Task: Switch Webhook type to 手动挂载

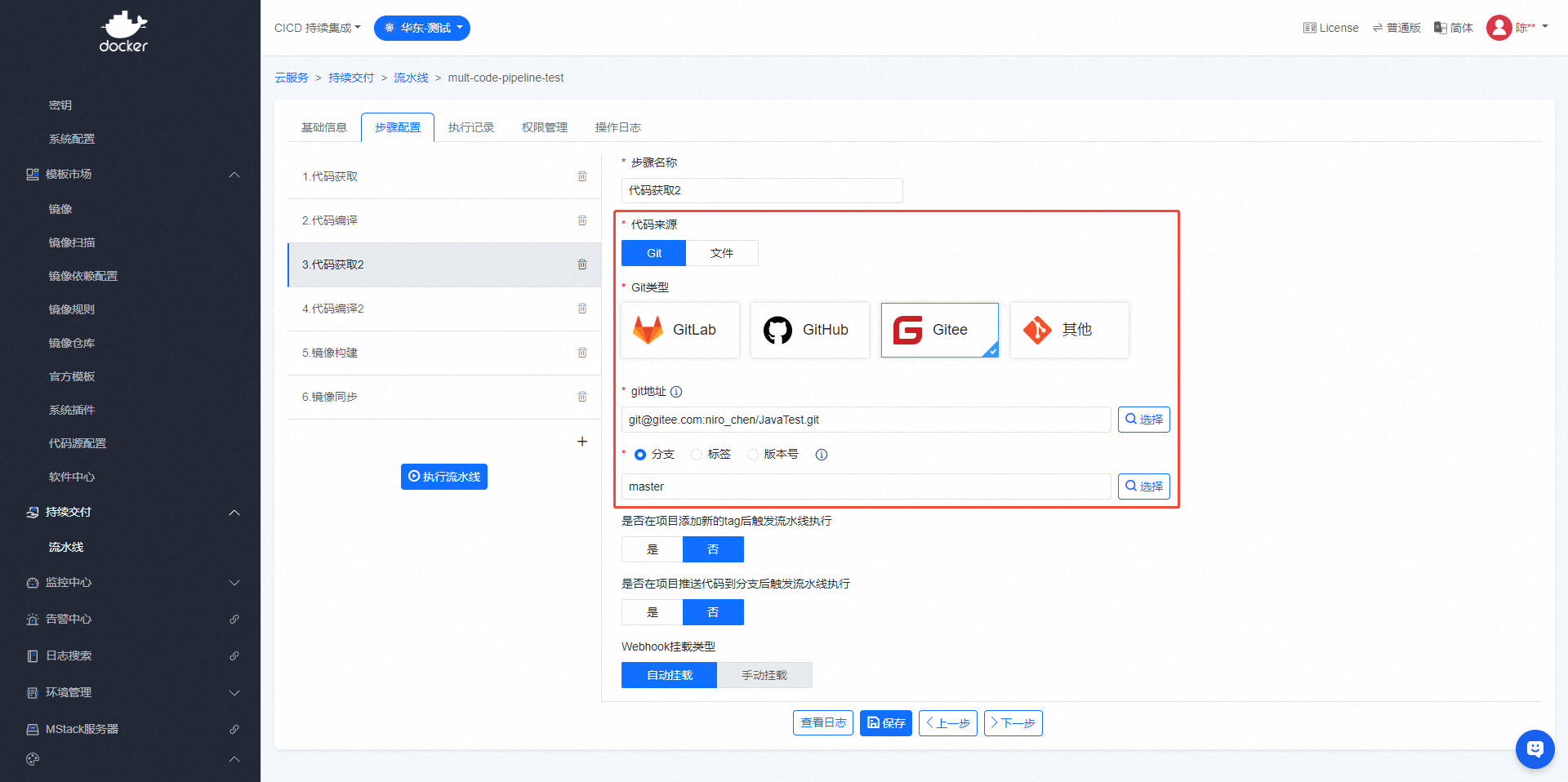Action: tap(764, 675)
